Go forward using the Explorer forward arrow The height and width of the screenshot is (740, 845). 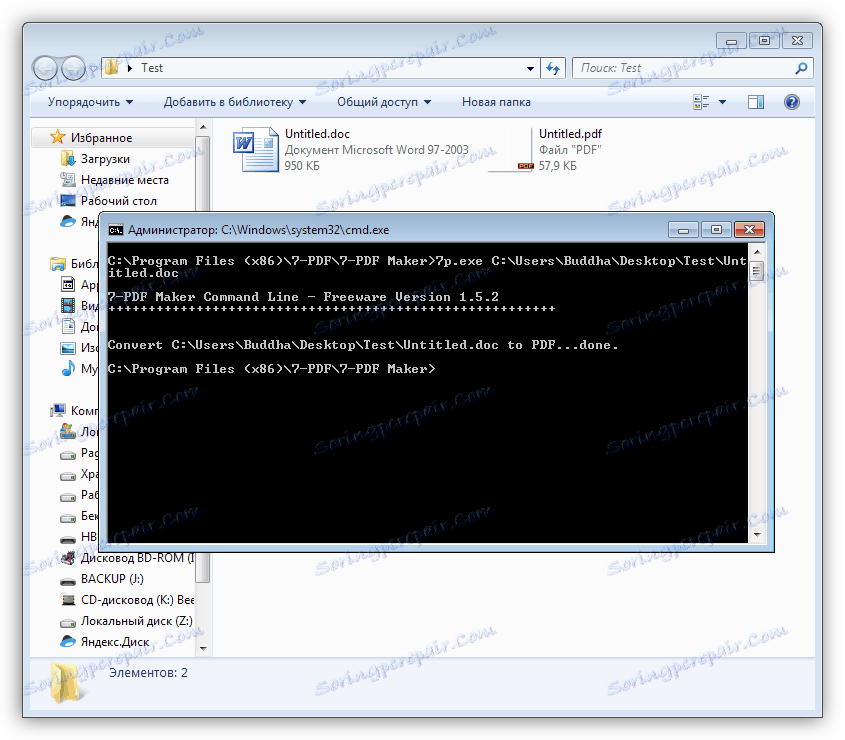[73, 68]
